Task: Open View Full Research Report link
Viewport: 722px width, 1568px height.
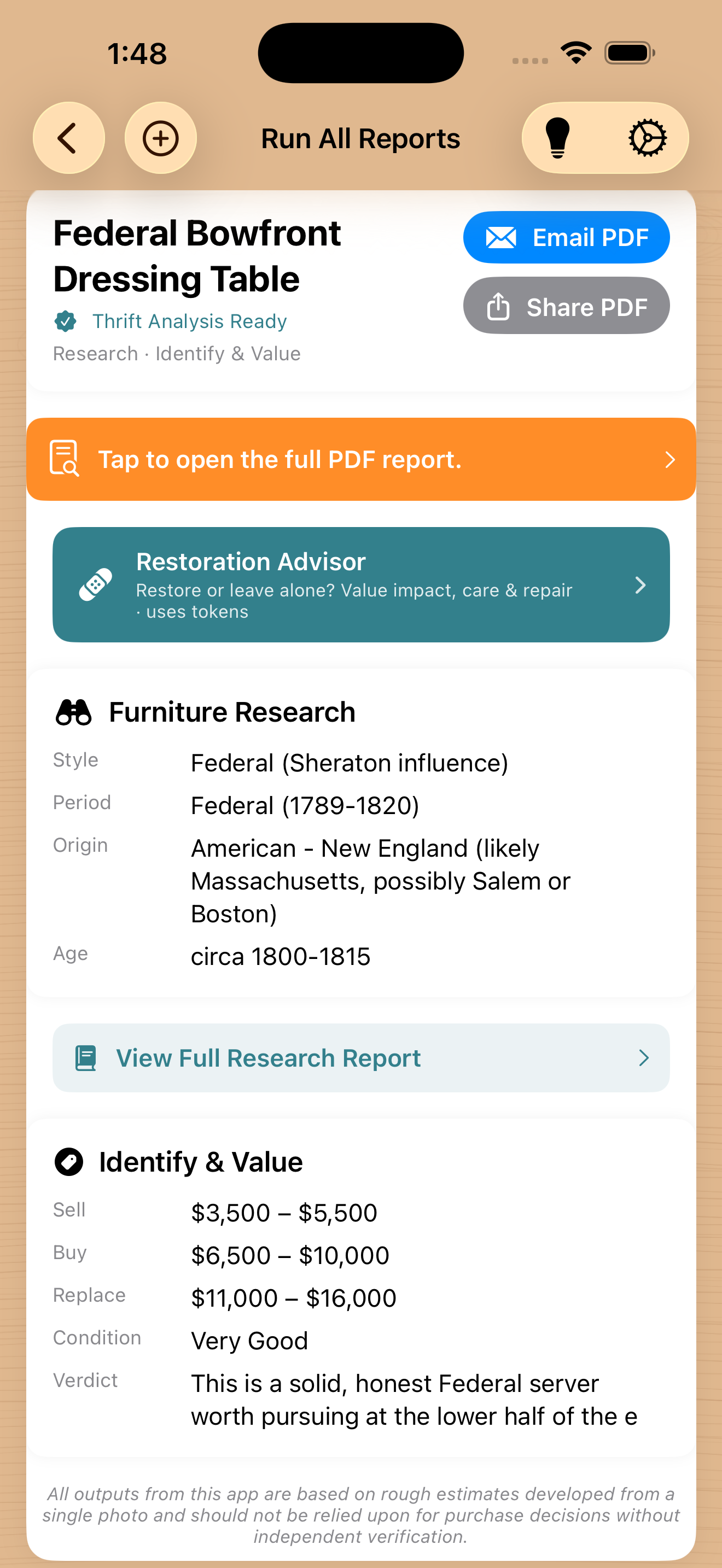Action: (x=361, y=1058)
